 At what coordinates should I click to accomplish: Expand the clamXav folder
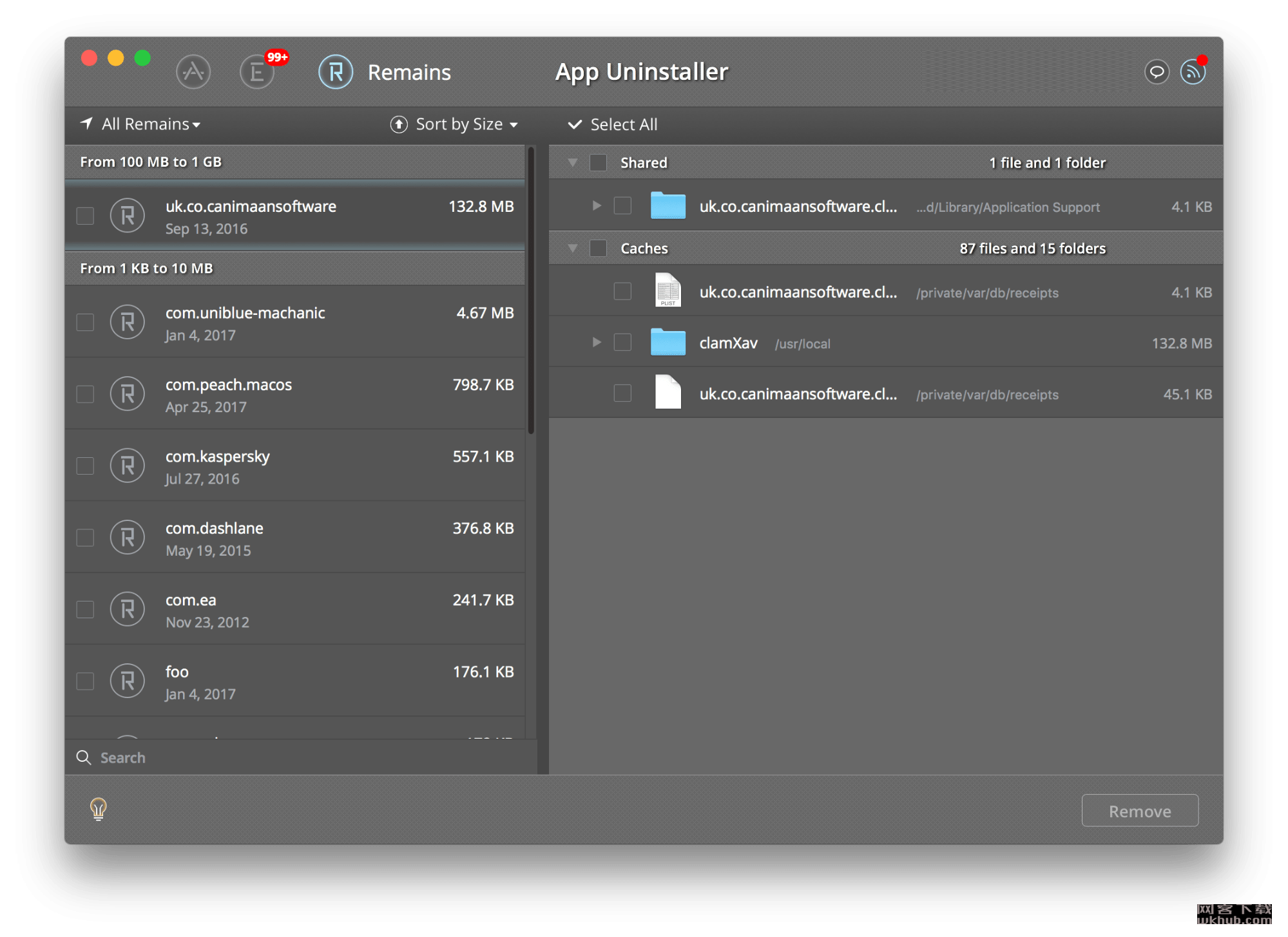[x=597, y=342]
